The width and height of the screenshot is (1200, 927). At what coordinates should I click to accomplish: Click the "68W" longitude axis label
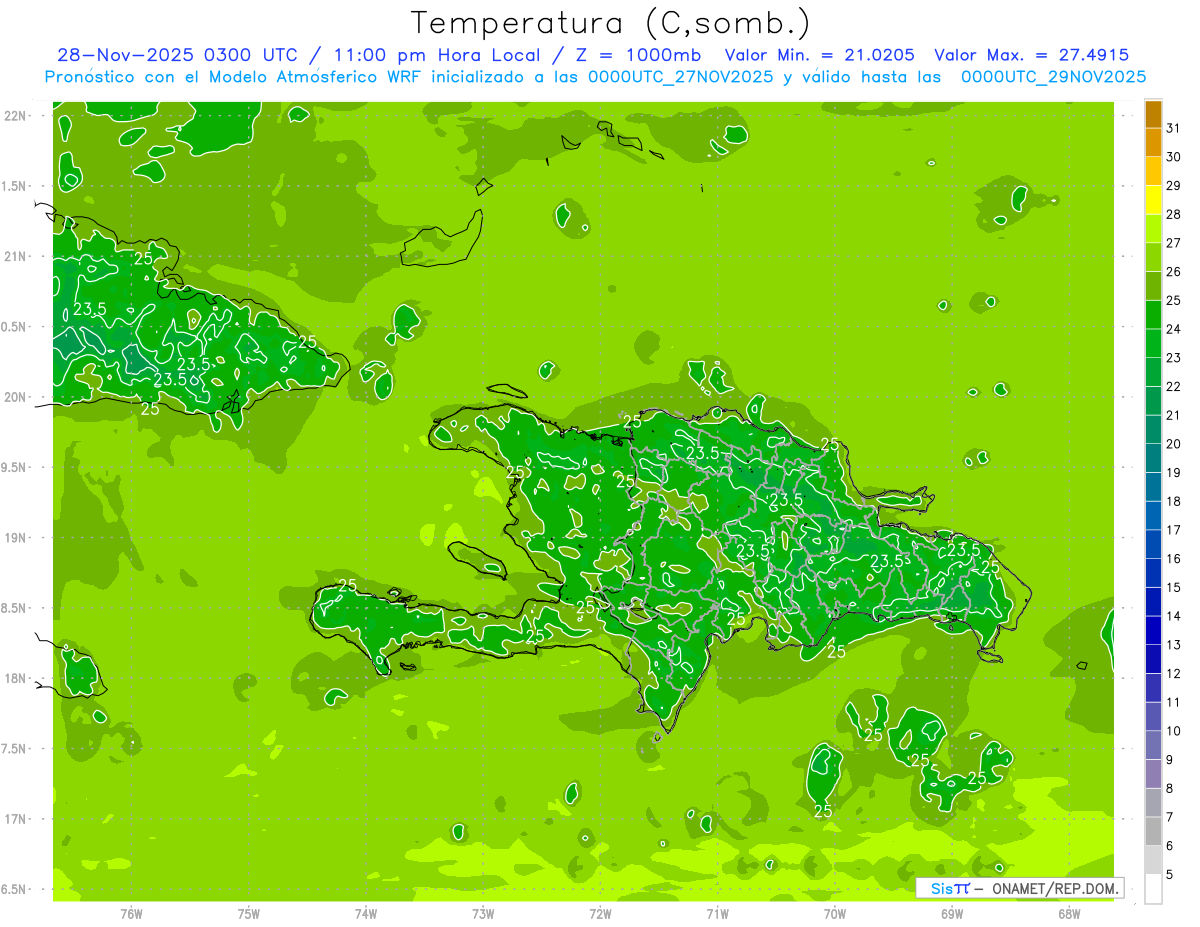(x=1069, y=913)
